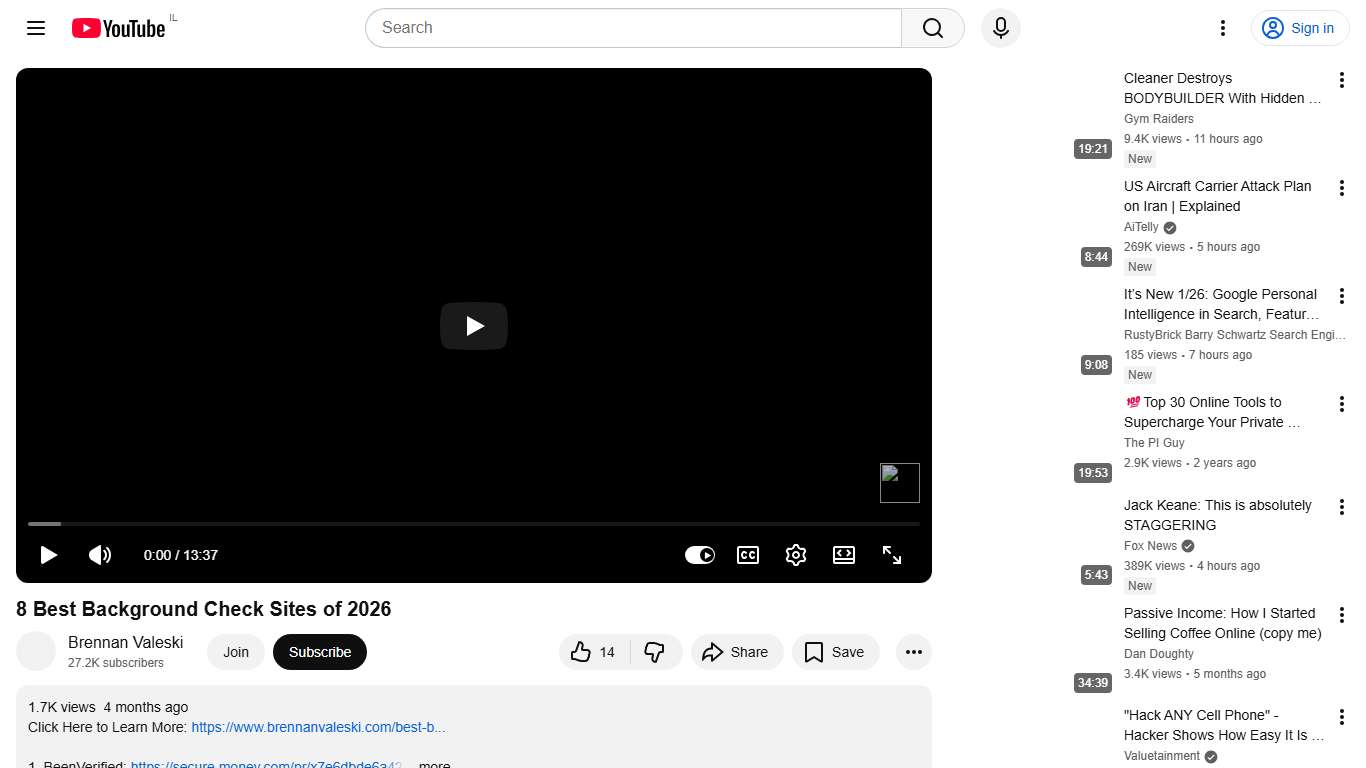Click the Subscribe button

point(319,651)
